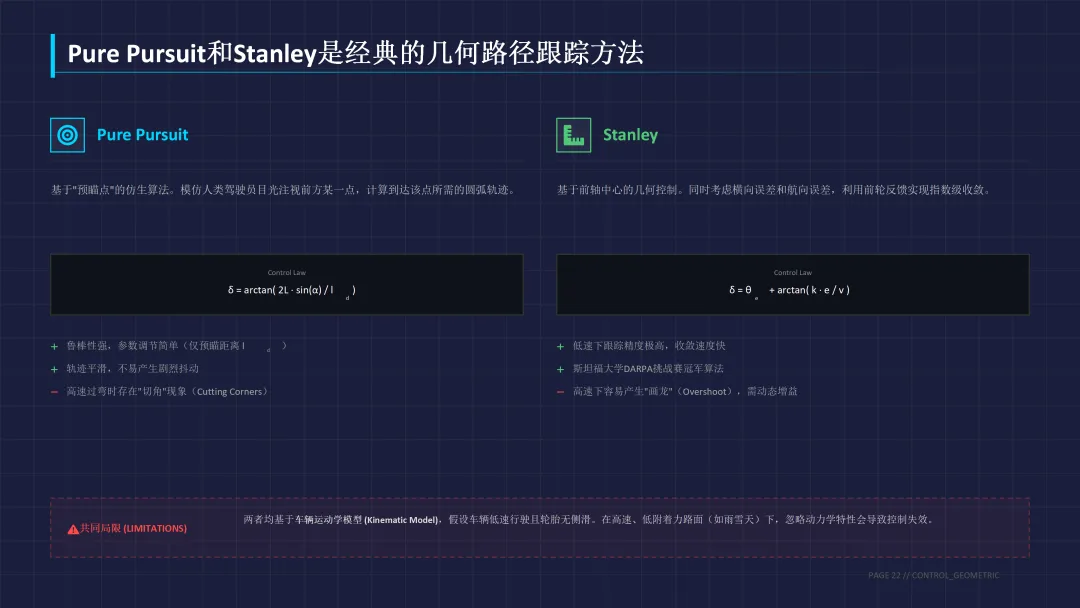
Task: Click the plus icon beside 轨迹平滑
Action: click(54, 369)
